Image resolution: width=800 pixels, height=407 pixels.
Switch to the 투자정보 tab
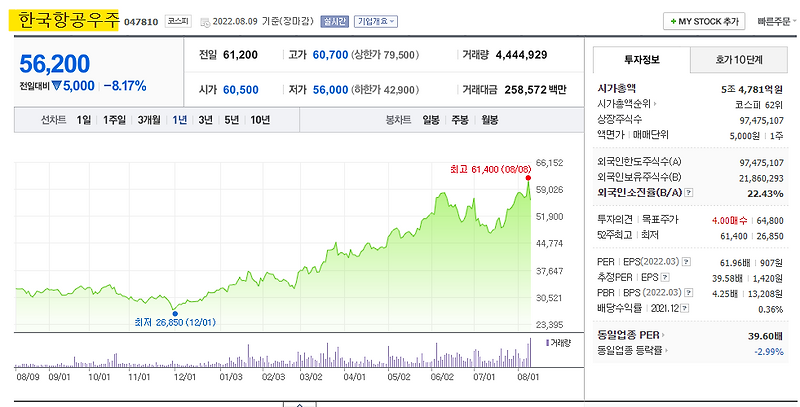[x=642, y=60]
